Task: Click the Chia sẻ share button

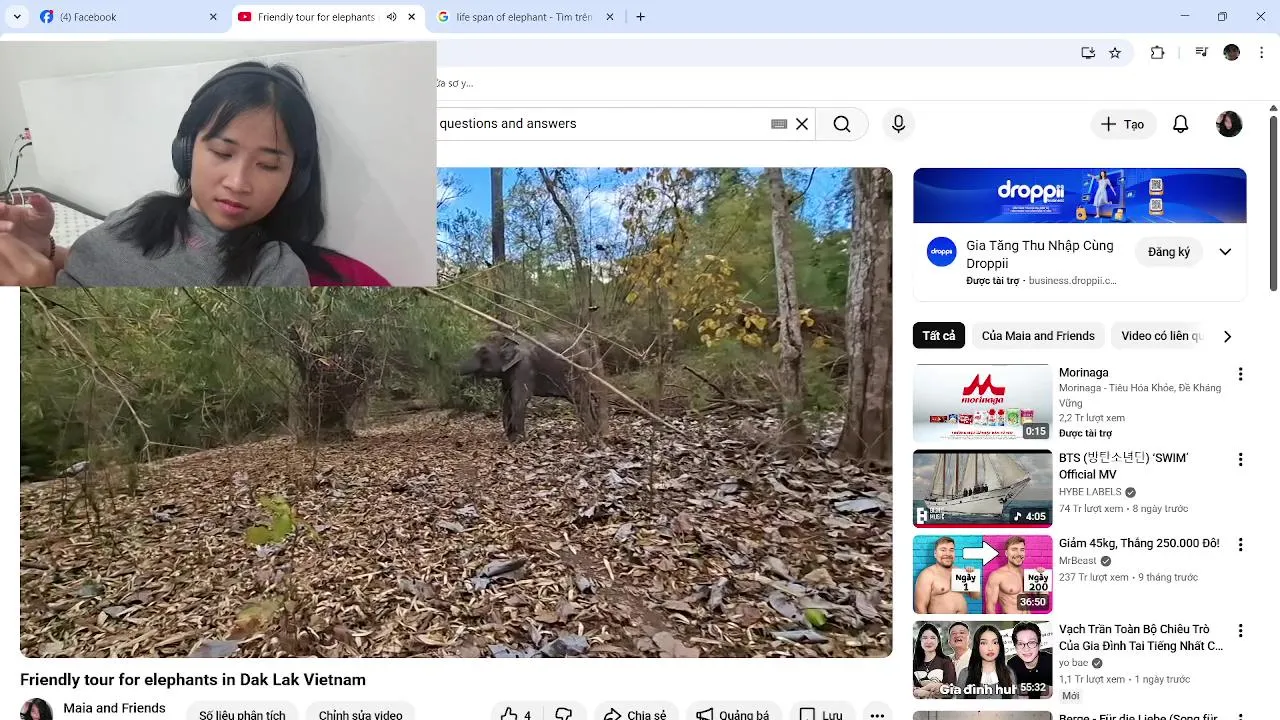Action: coord(636,714)
